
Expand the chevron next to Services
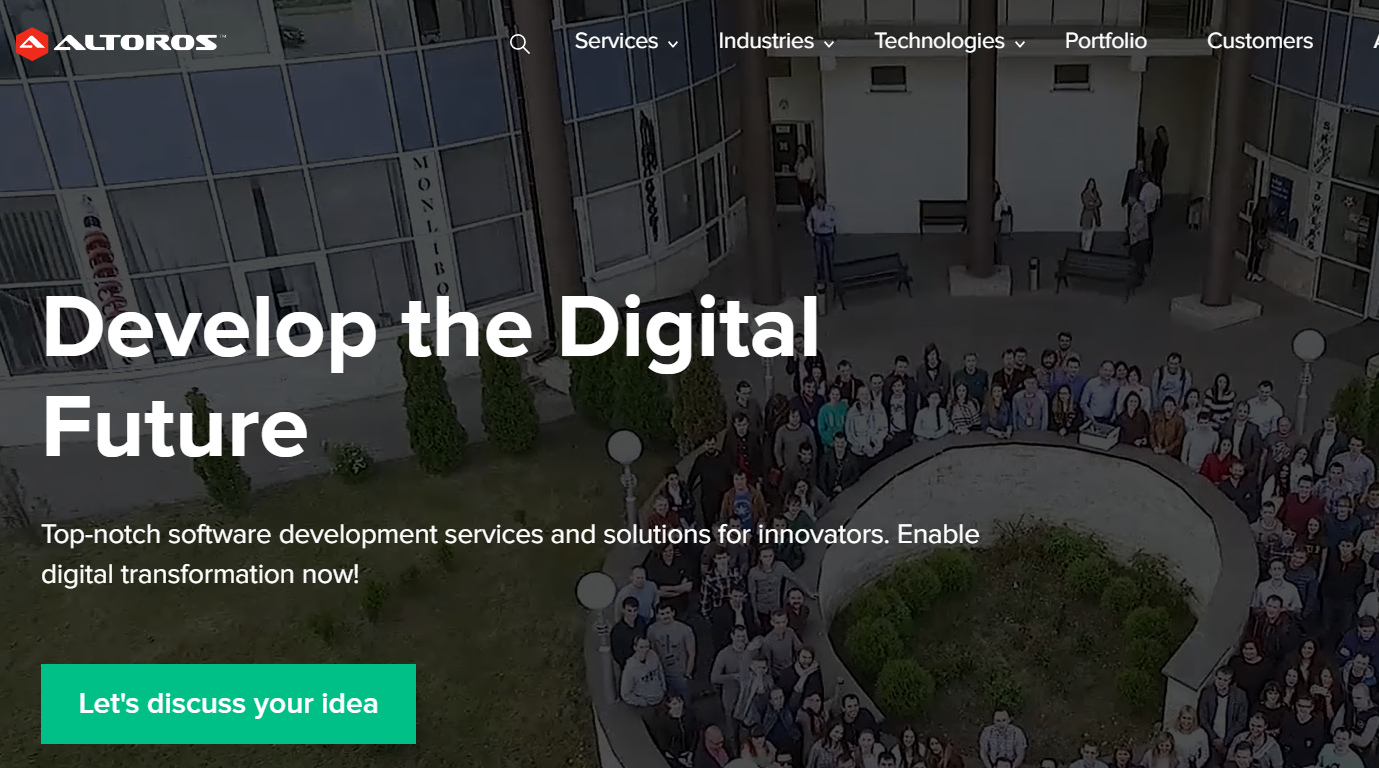[673, 44]
